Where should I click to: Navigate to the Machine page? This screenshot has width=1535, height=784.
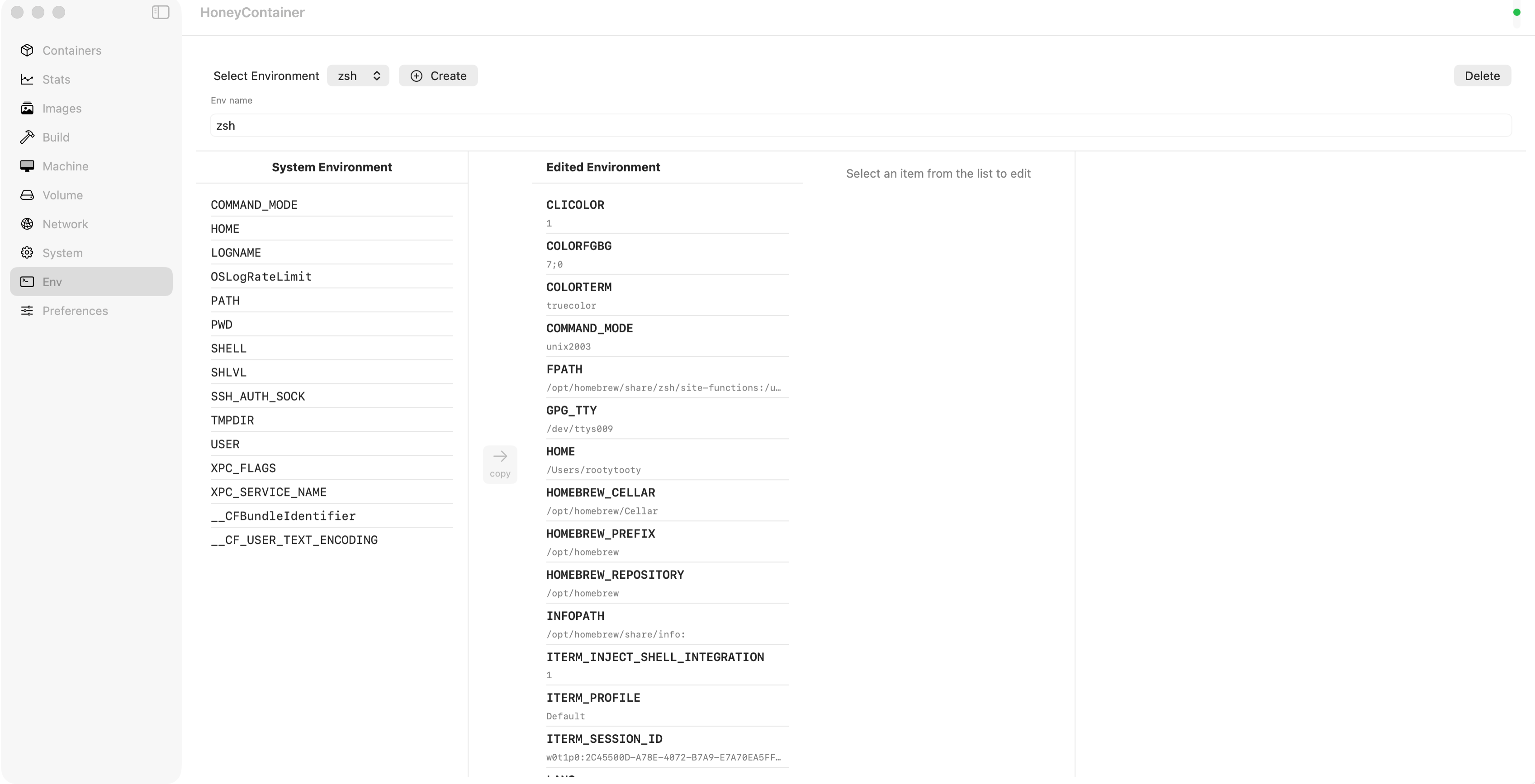click(x=91, y=166)
